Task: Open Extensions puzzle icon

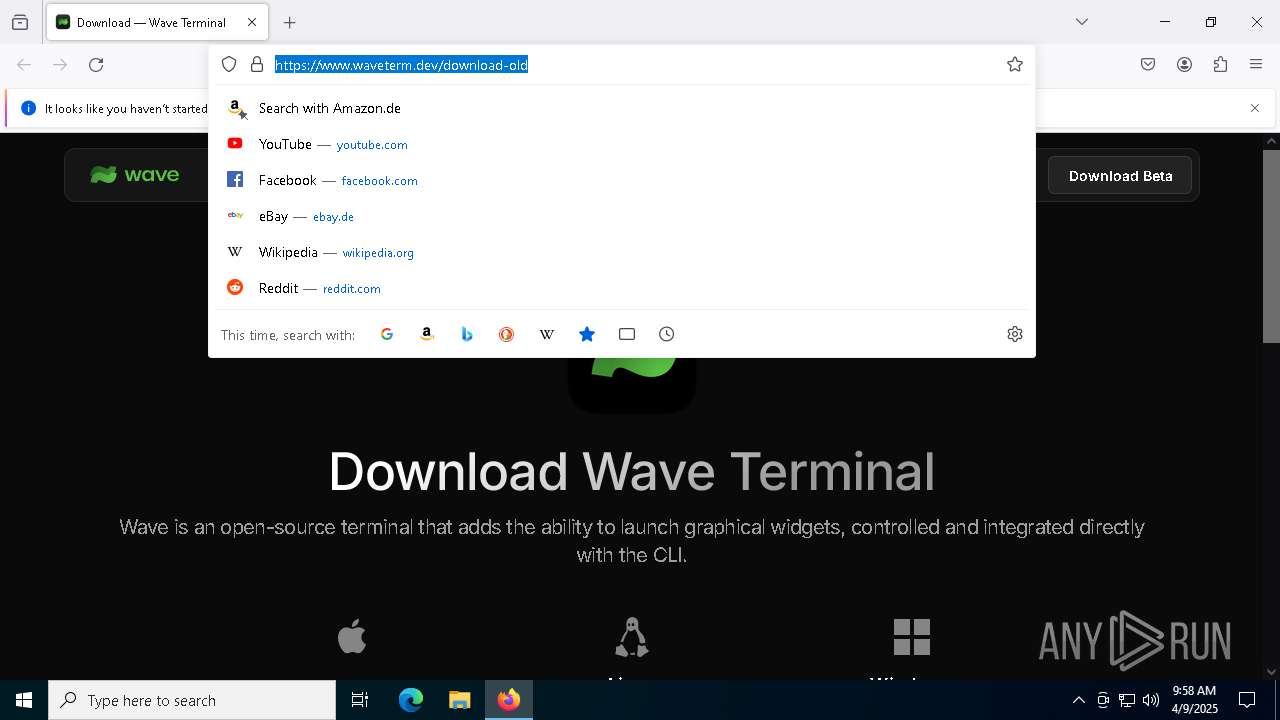Action: pos(1220,65)
